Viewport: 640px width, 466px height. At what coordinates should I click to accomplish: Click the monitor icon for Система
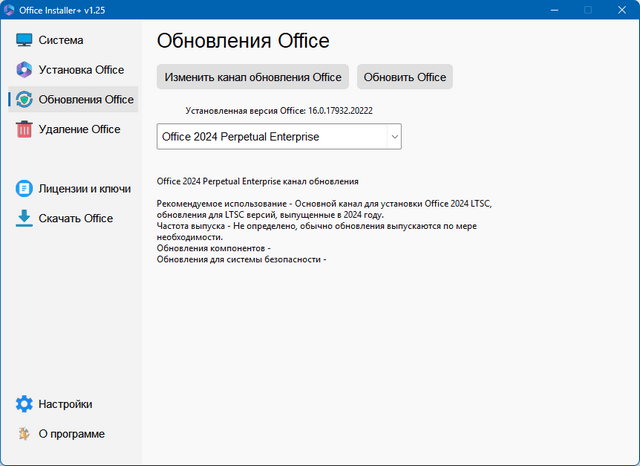coord(25,40)
